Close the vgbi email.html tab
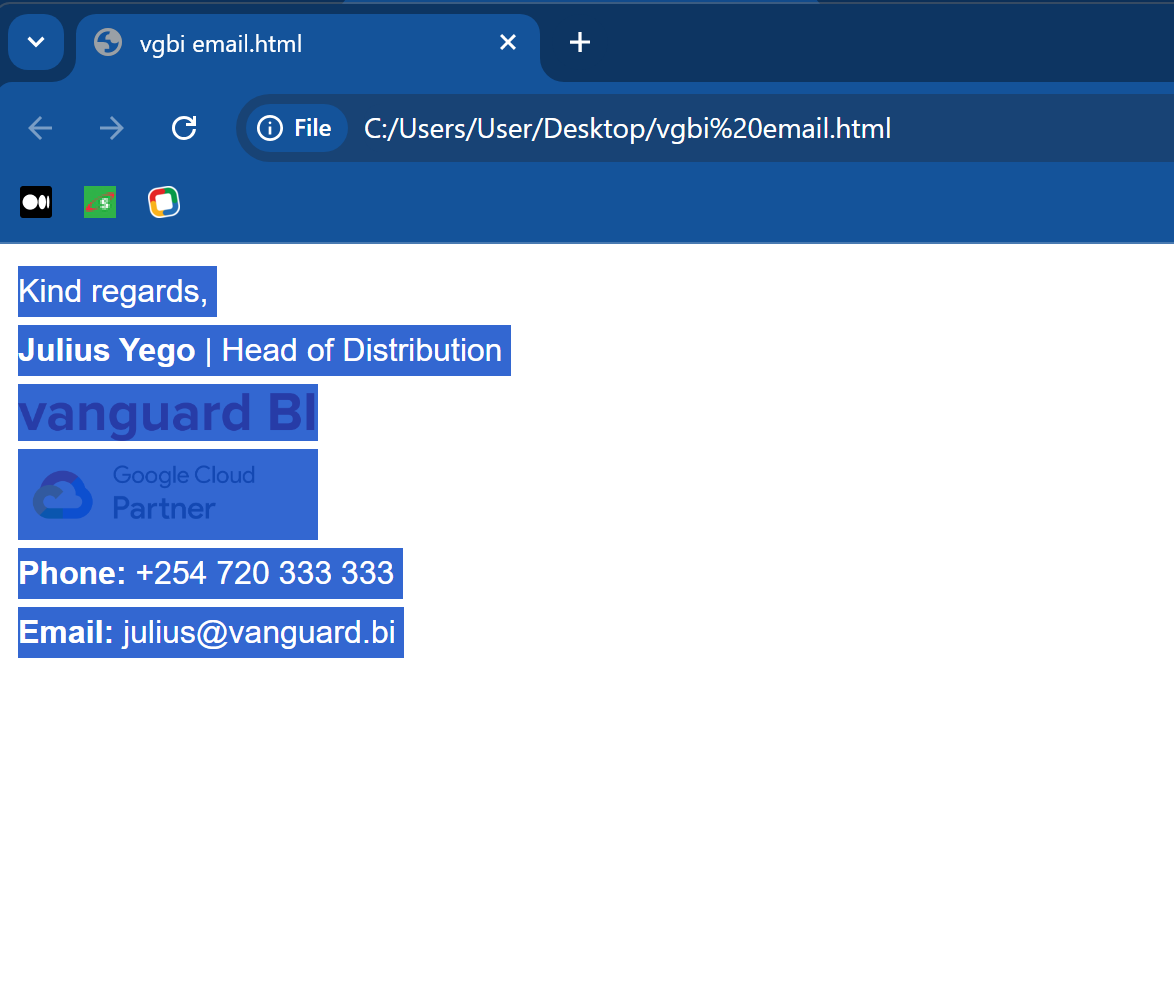The height and width of the screenshot is (982, 1174). pyautogui.click(x=508, y=43)
